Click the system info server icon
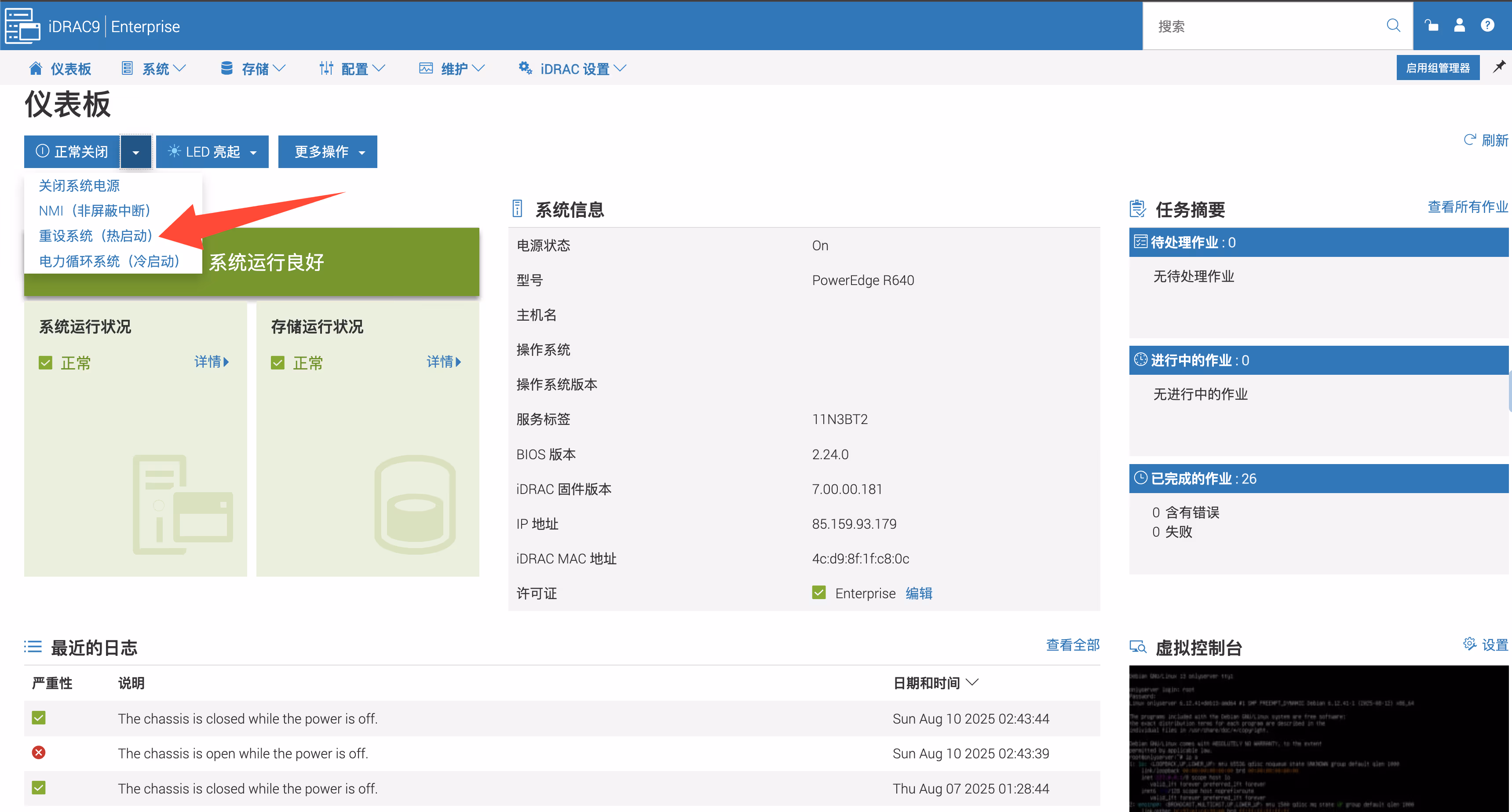The image size is (1512, 812). (517, 208)
